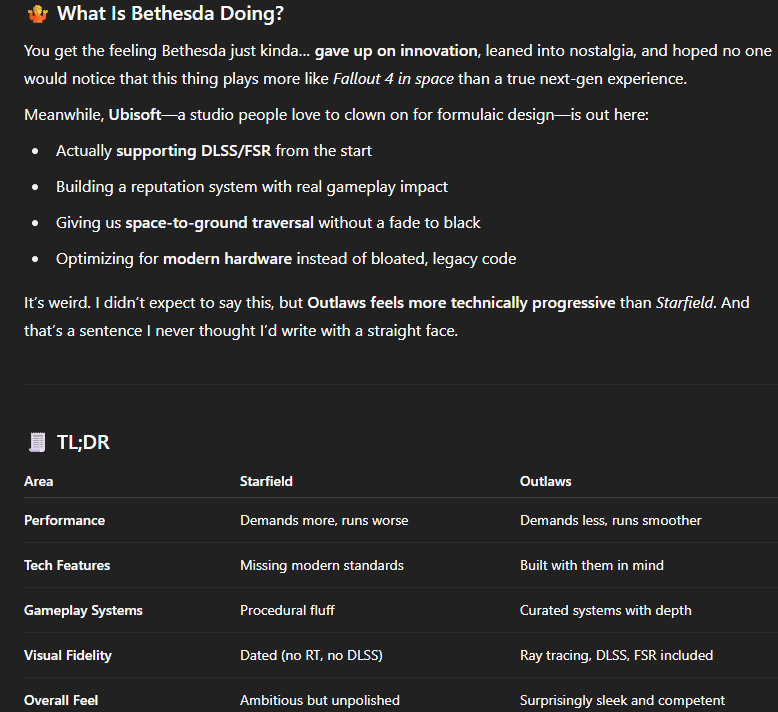
Task: Click the line "that's a sentence I never thought"
Action: [x=241, y=331]
